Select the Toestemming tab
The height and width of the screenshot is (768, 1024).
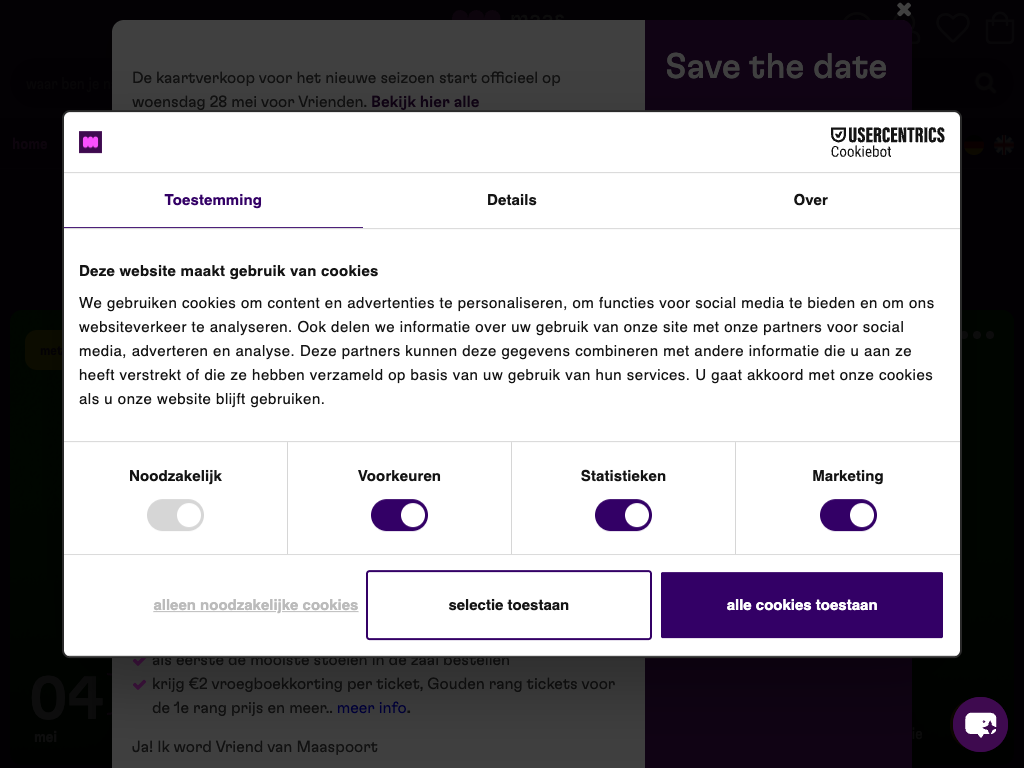tap(213, 200)
